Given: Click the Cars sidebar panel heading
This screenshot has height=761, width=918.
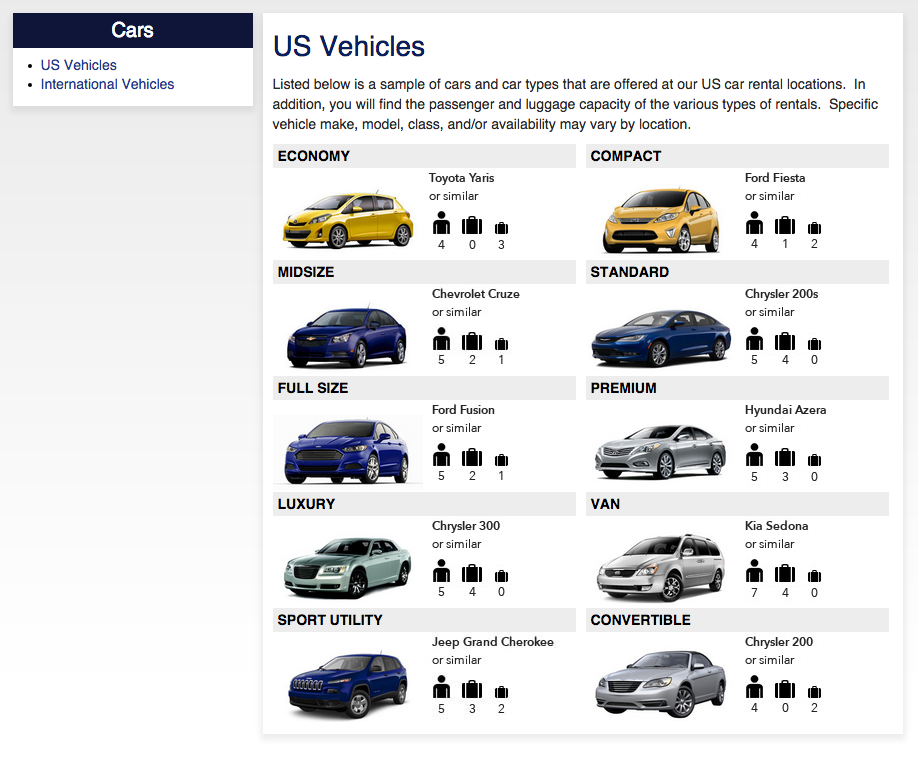Looking at the screenshot, I should click(133, 30).
